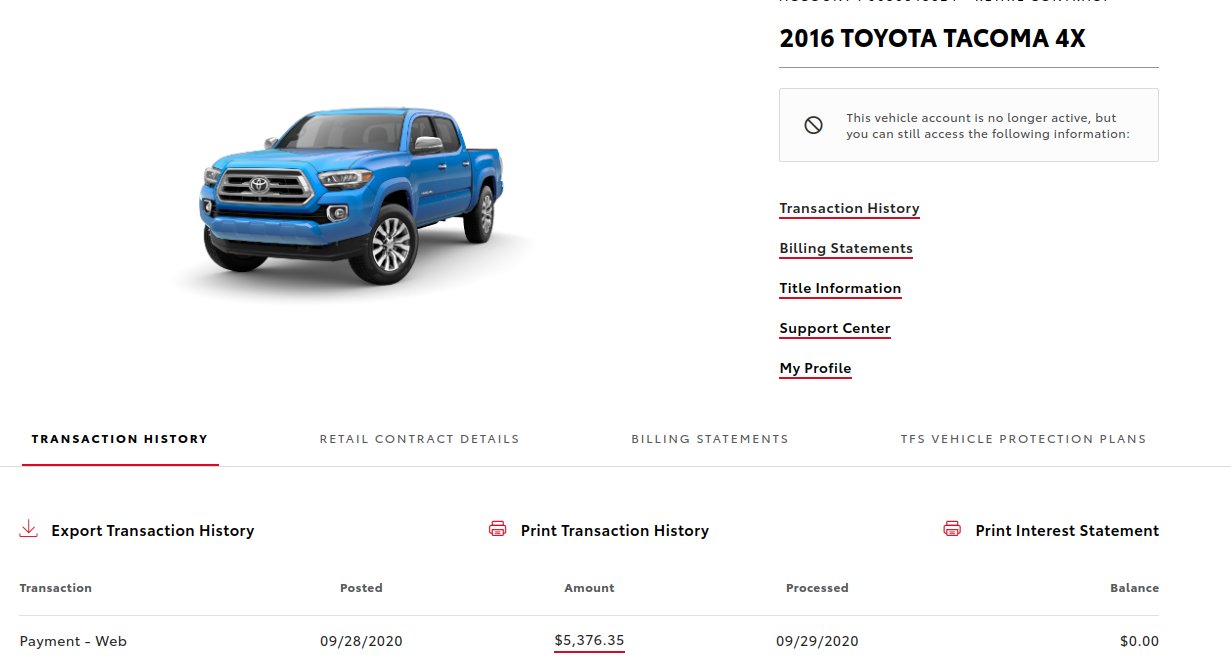Open the Billing Statements sidebar link
The image size is (1231, 664).
(846, 248)
